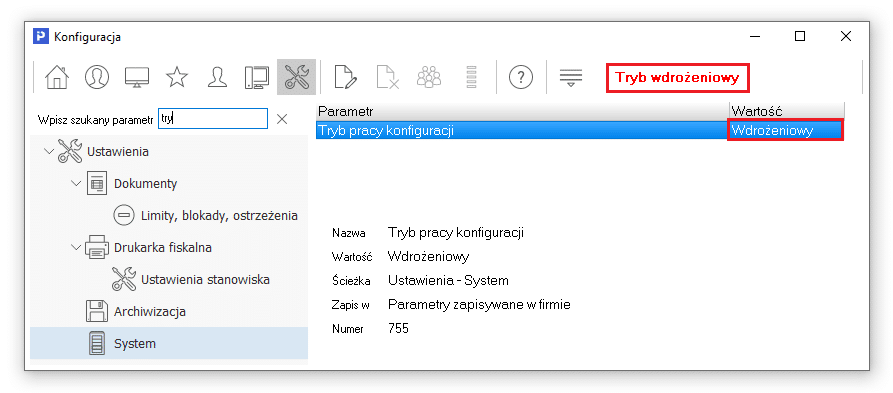Collapse the Drukarka fiskalna tree node
Screen dimensions: 893x393
[76, 247]
